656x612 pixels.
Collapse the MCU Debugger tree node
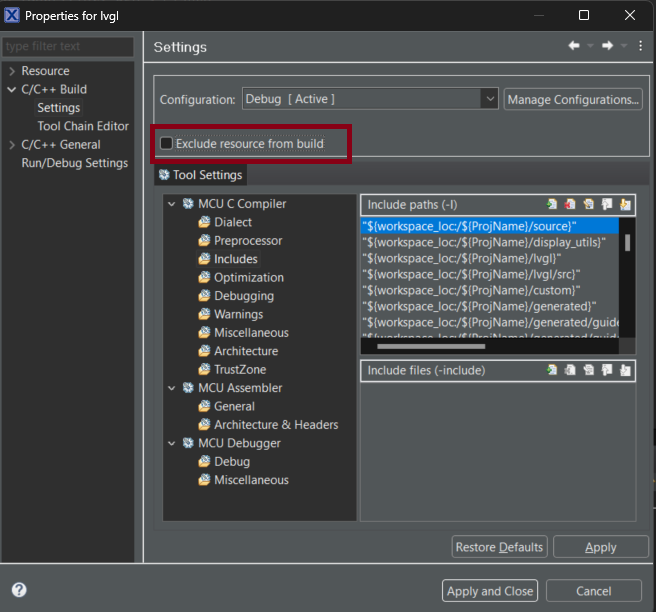click(x=173, y=443)
